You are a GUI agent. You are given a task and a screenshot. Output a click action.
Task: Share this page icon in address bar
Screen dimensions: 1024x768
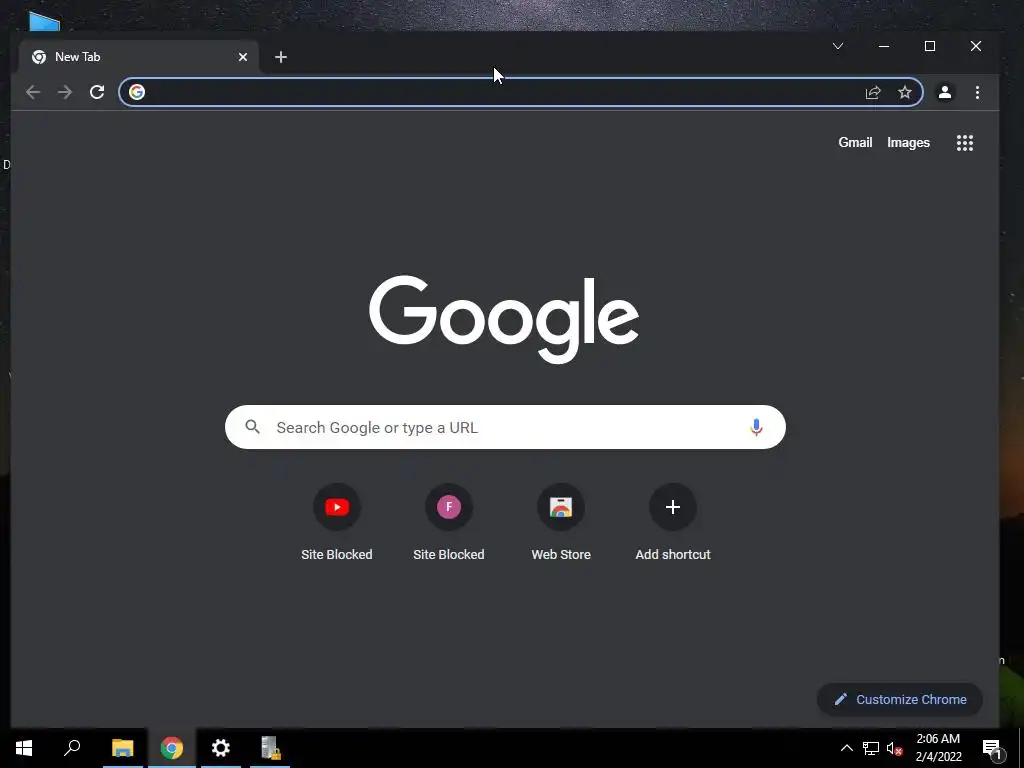(873, 92)
